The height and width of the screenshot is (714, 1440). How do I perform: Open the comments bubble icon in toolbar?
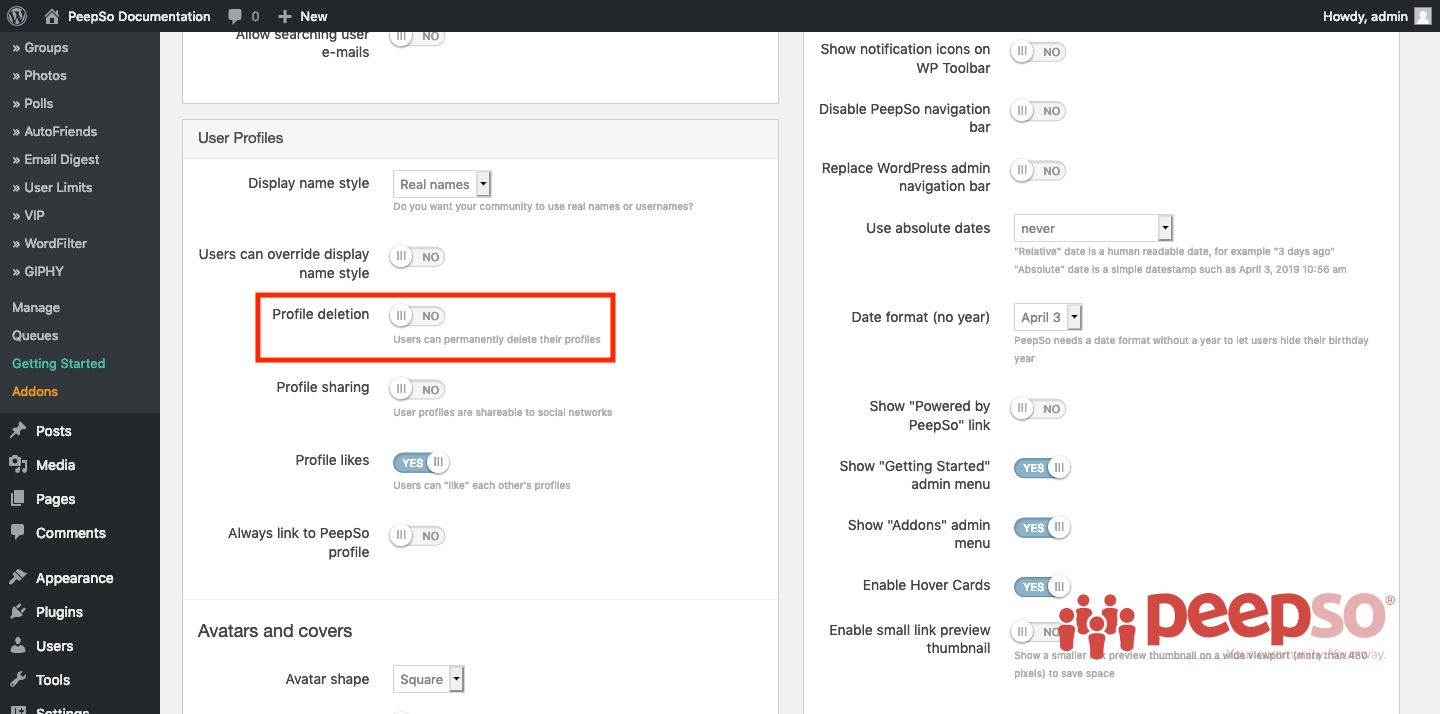pyautogui.click(x=235, y=16)
